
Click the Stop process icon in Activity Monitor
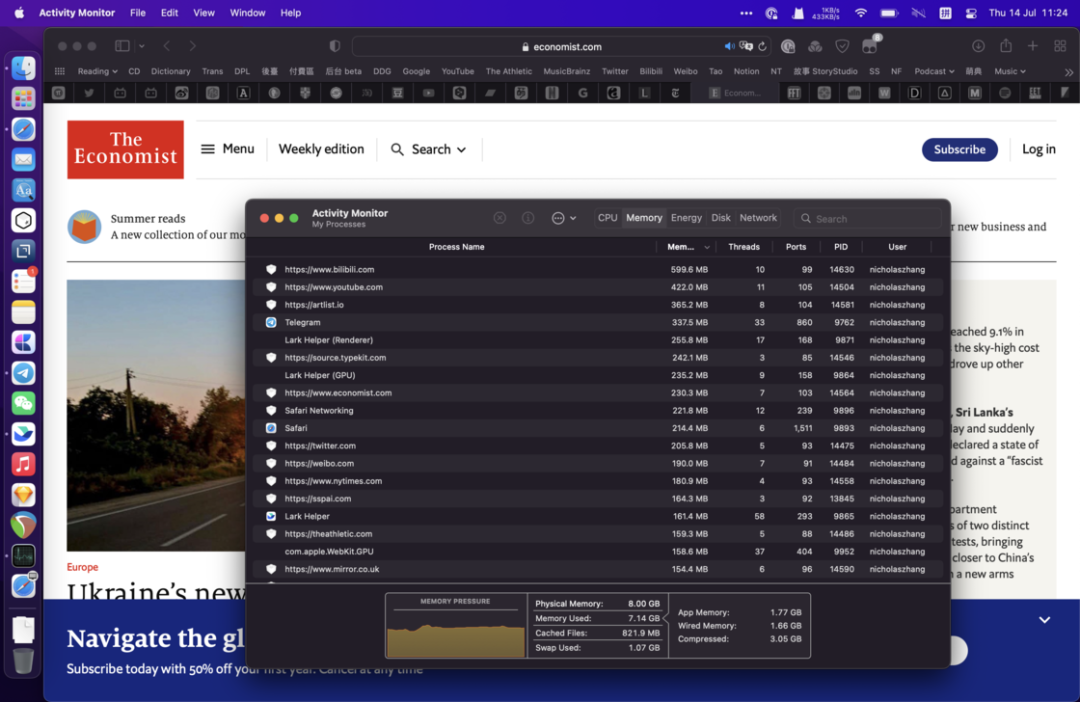(500, 218)
